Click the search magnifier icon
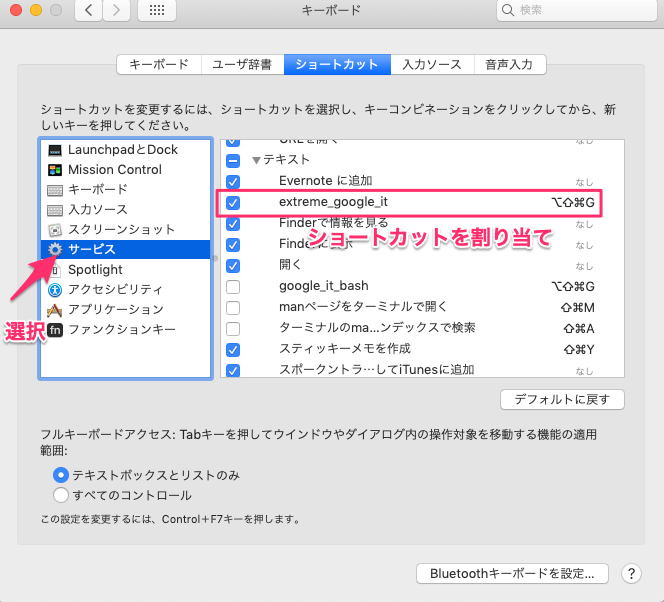664x602 pixels. 507,10
